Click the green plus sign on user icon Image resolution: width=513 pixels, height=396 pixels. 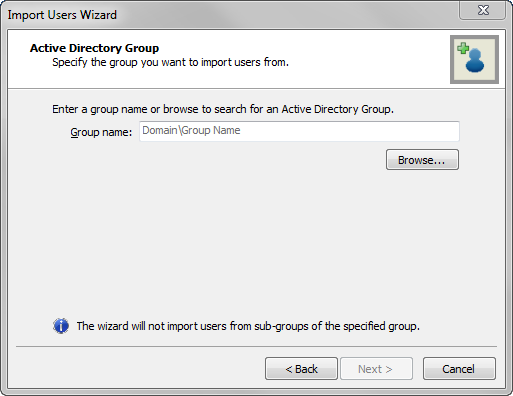point(463,48)
